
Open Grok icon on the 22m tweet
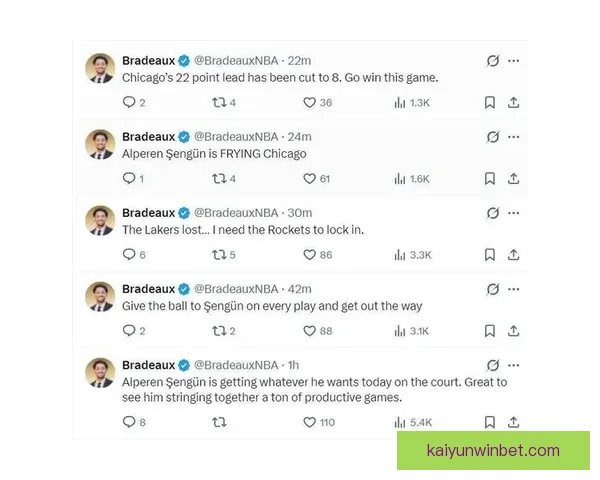click(x=492, y=61)
